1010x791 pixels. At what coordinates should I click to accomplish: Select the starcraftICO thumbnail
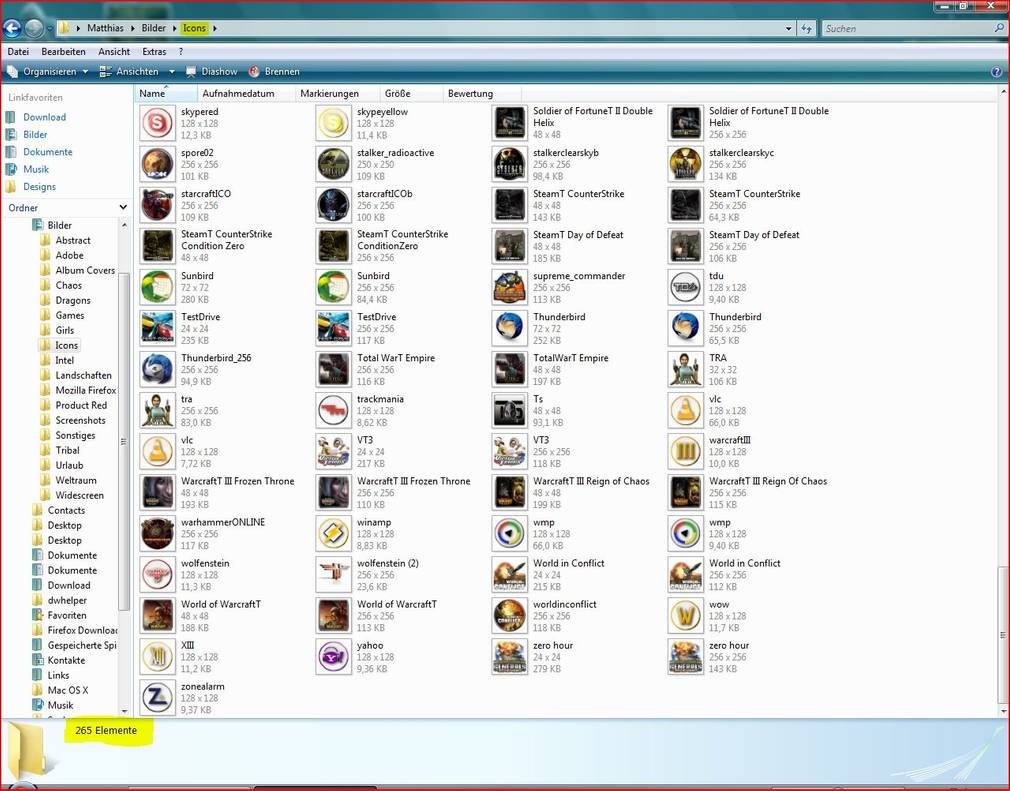click(x=158, y=205)
